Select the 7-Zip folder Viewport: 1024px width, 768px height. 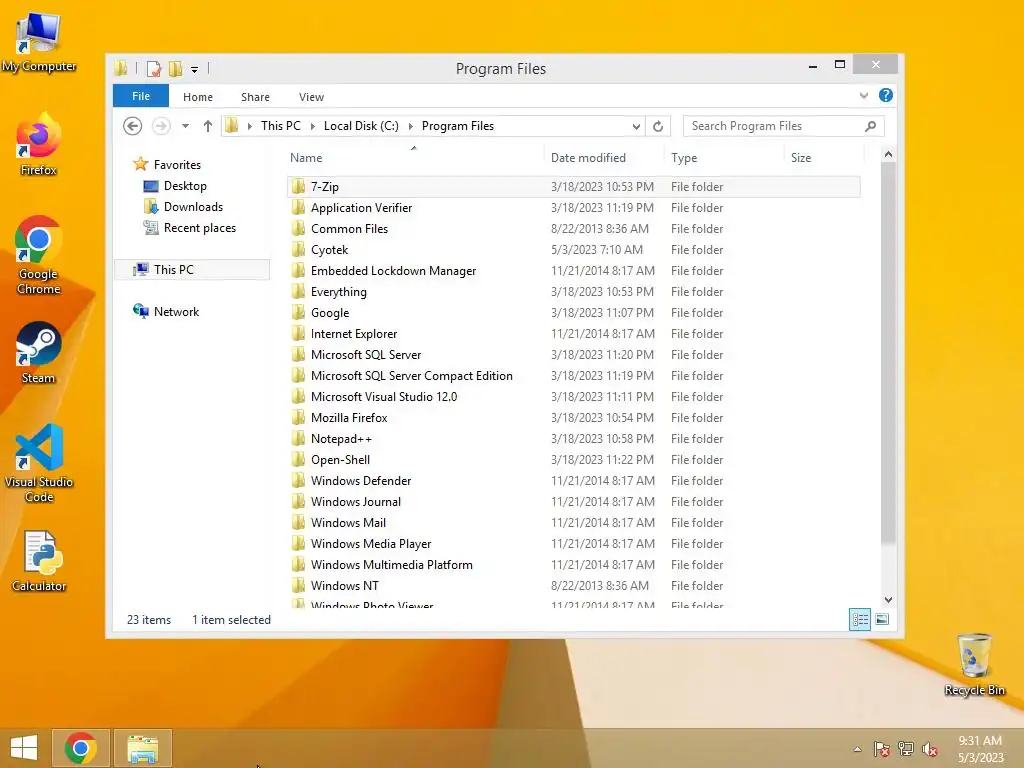(x=573, y=187)
